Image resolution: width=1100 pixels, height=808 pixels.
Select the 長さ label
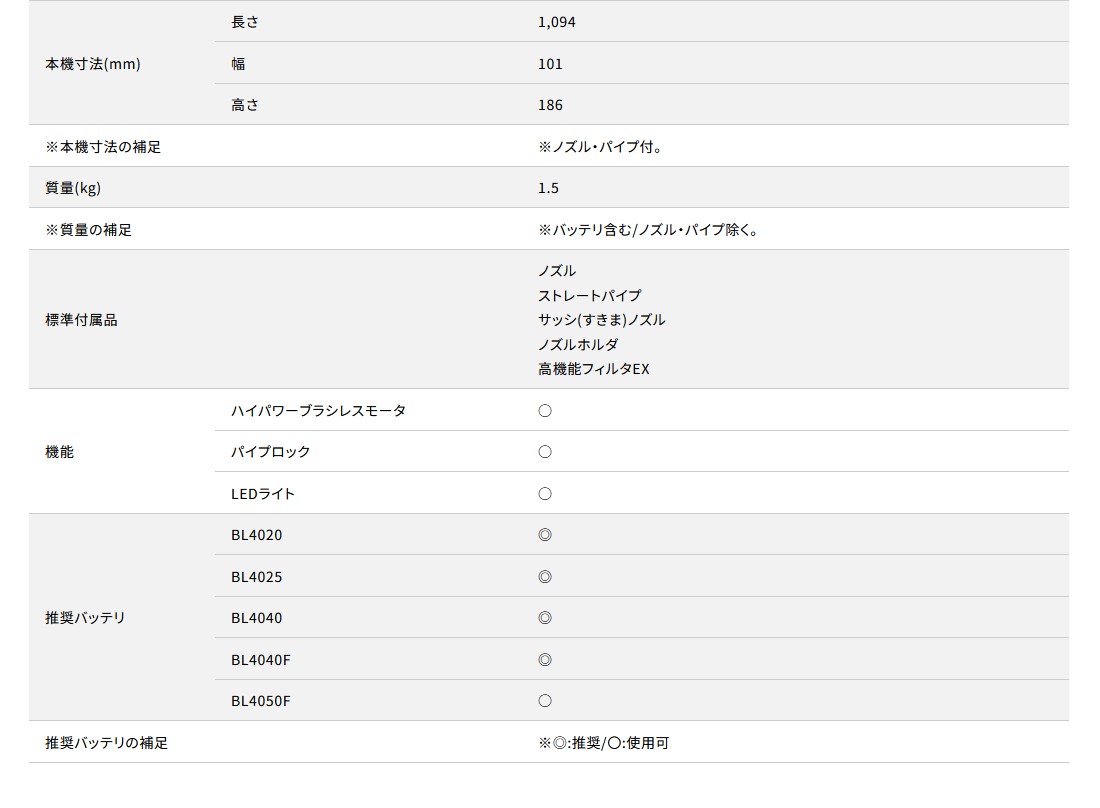(245, 22)
